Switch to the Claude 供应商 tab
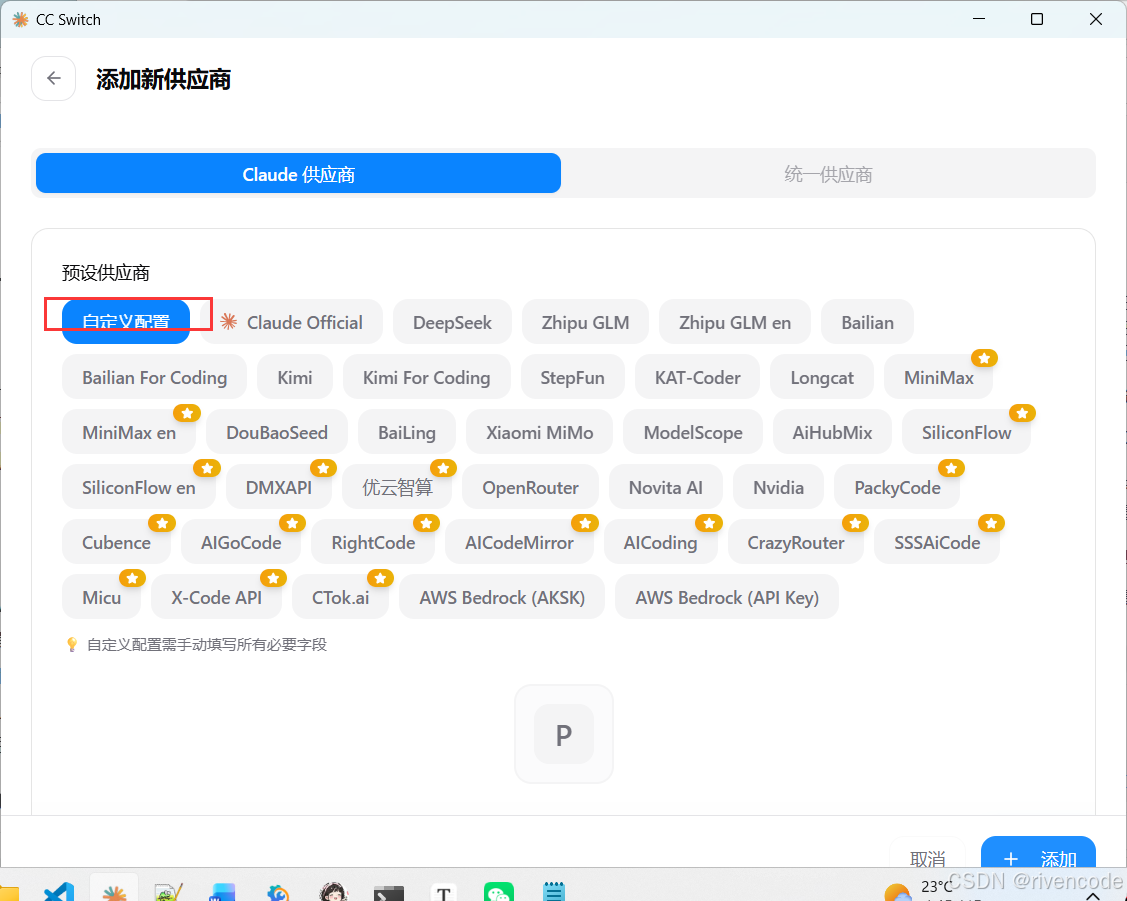Screen dimensions: 1127x901 (x=298, y=173)
